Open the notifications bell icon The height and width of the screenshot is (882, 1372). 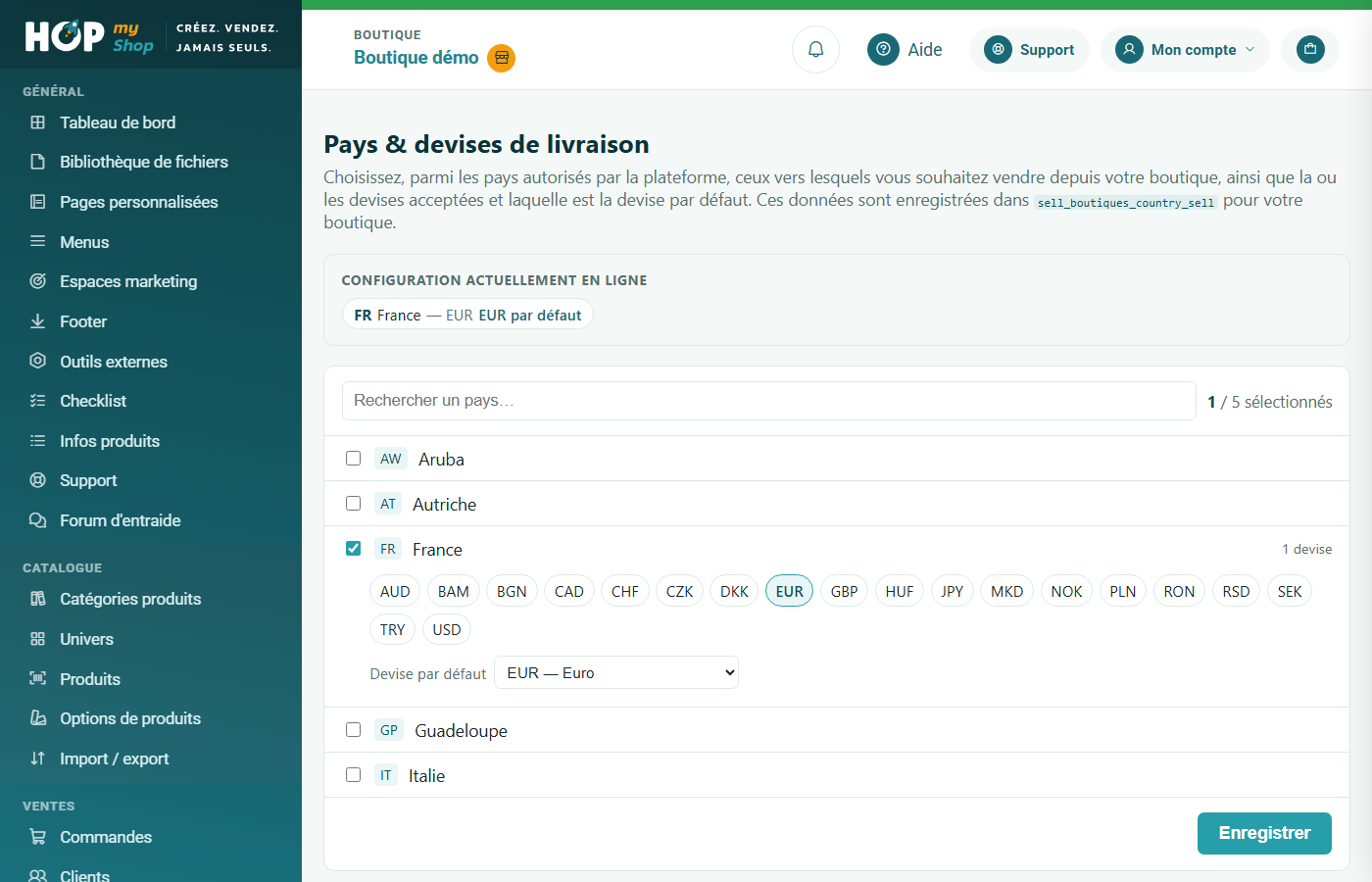(x=815, y=49)
